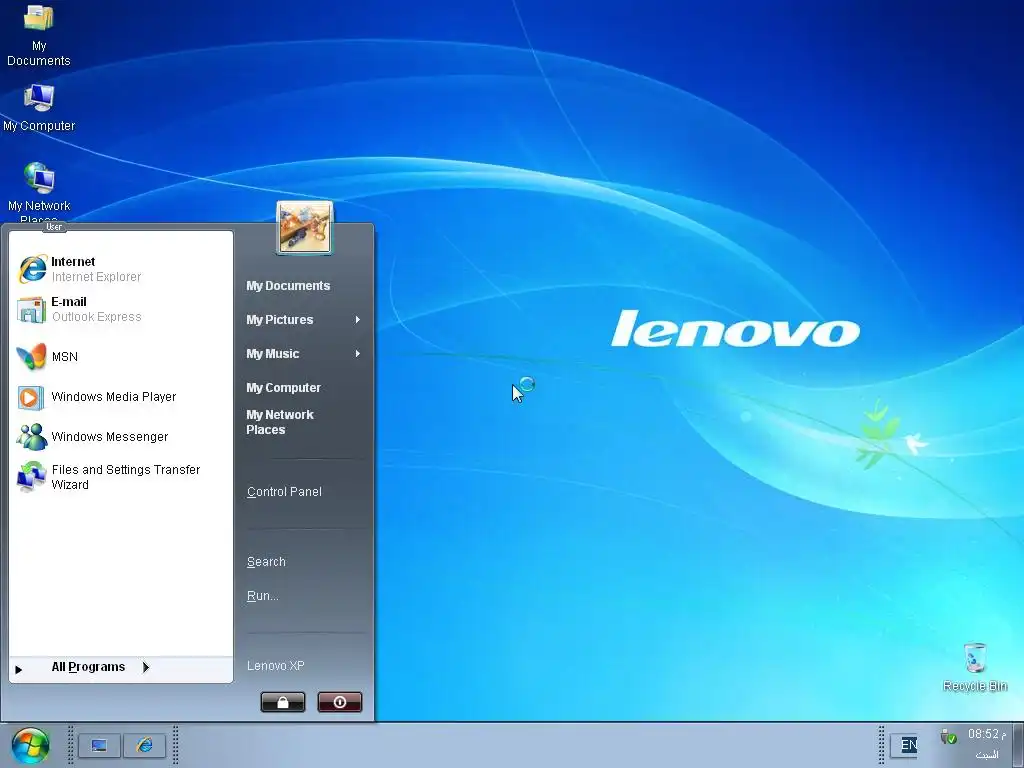Click the lock computer button
Viewport: 1024px width, 768px height.
pos(283,702)
